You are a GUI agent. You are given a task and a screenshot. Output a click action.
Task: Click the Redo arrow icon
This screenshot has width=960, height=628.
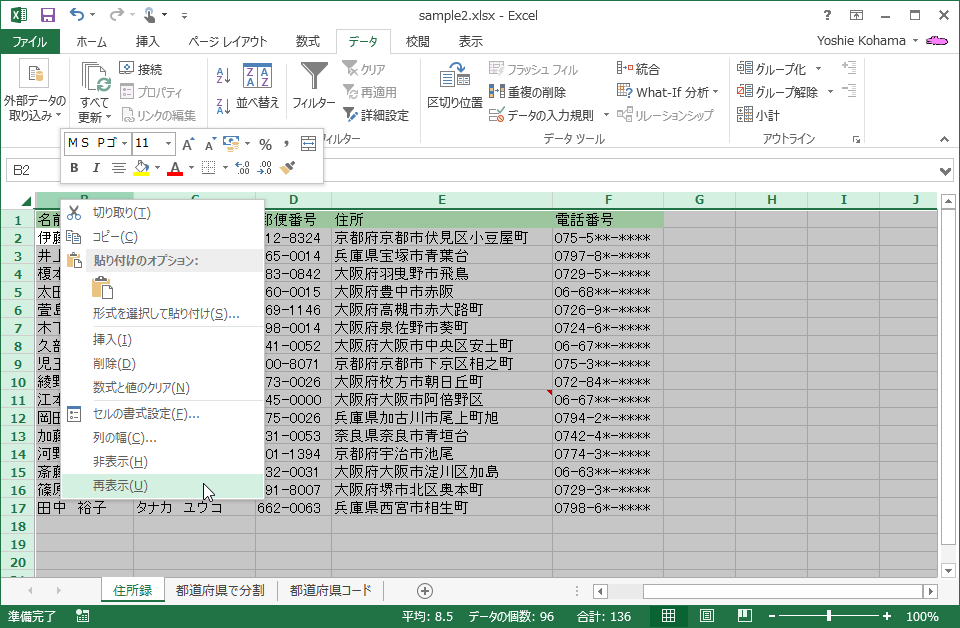point(116,15)
